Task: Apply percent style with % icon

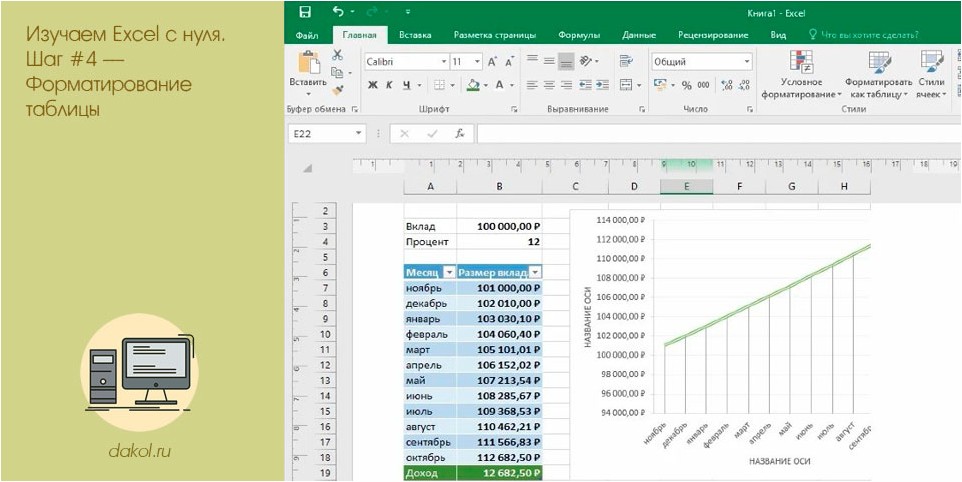Action: (x=687, y=85)
